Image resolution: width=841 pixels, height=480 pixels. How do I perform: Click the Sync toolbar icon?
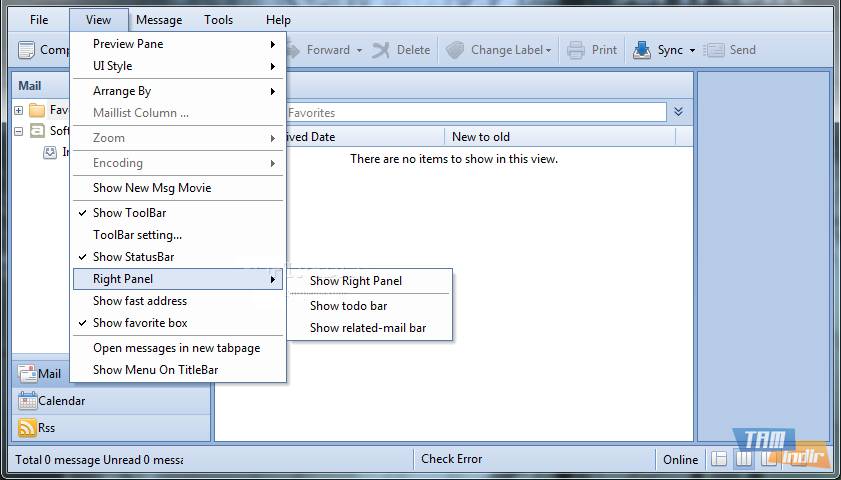(x=642, y=50)
